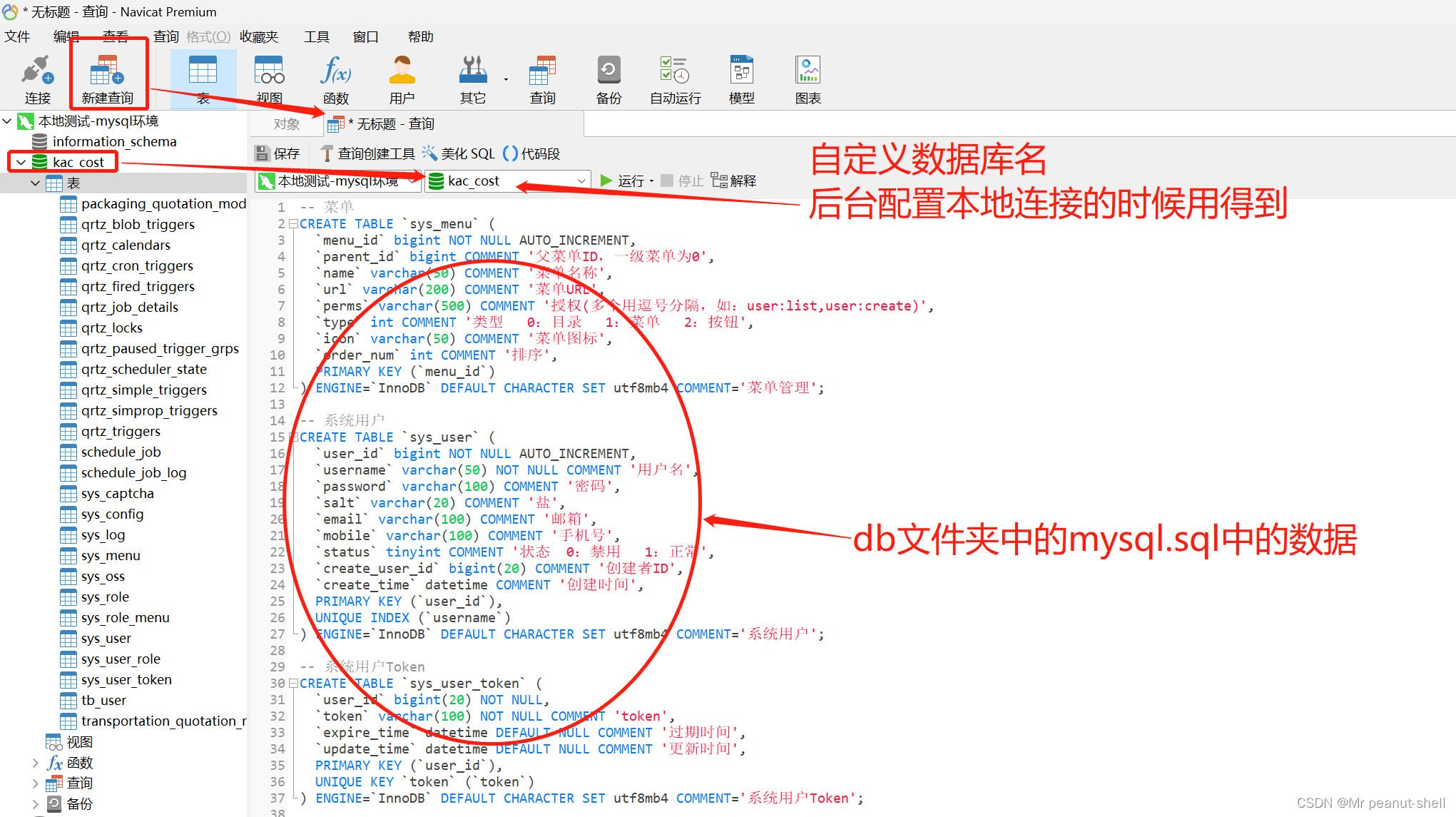Click the 美化 SQL button
This screenshot has height=817, width=1456.
tap(459, 153)
